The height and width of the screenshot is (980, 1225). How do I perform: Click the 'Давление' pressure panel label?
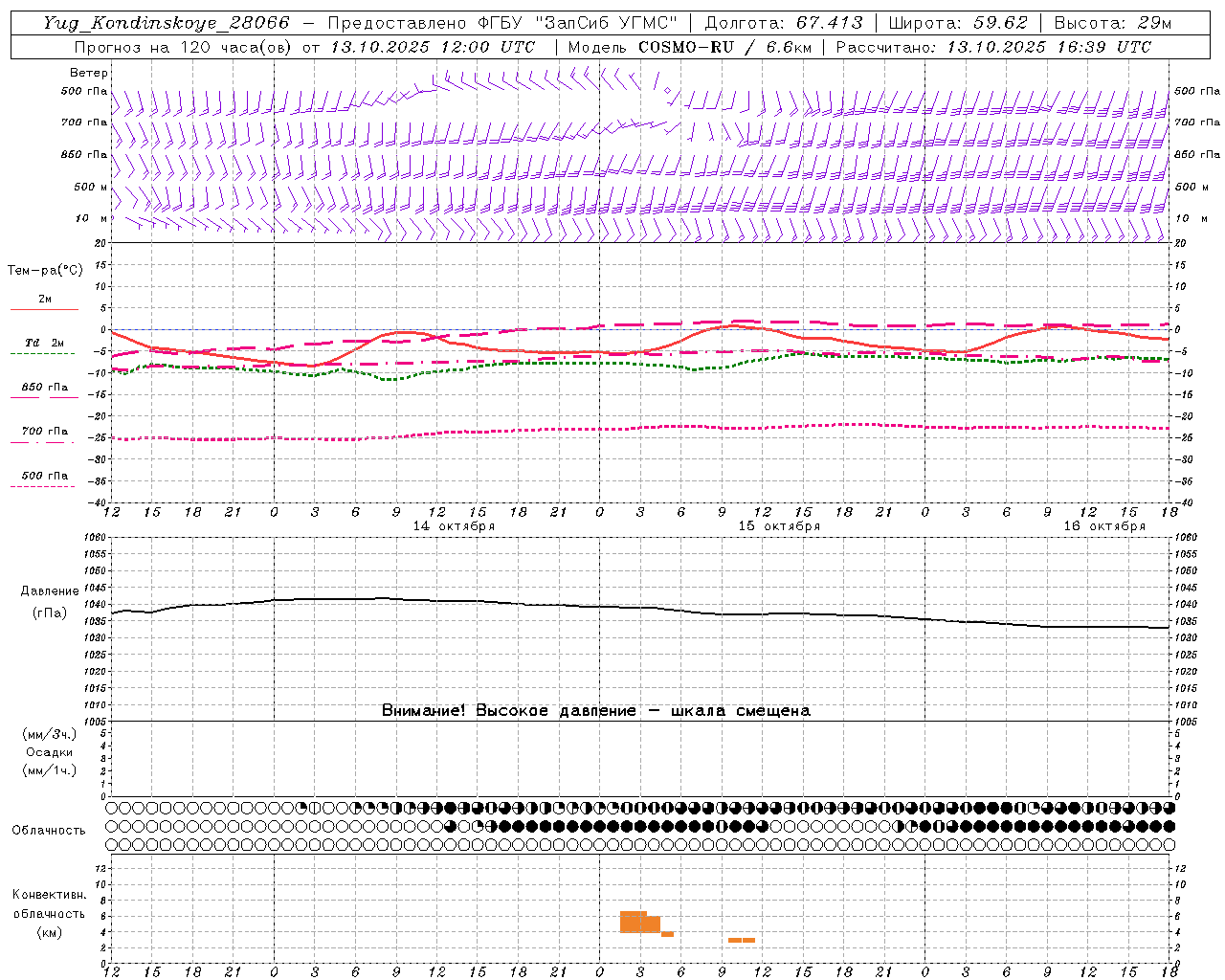coord(50,591)
